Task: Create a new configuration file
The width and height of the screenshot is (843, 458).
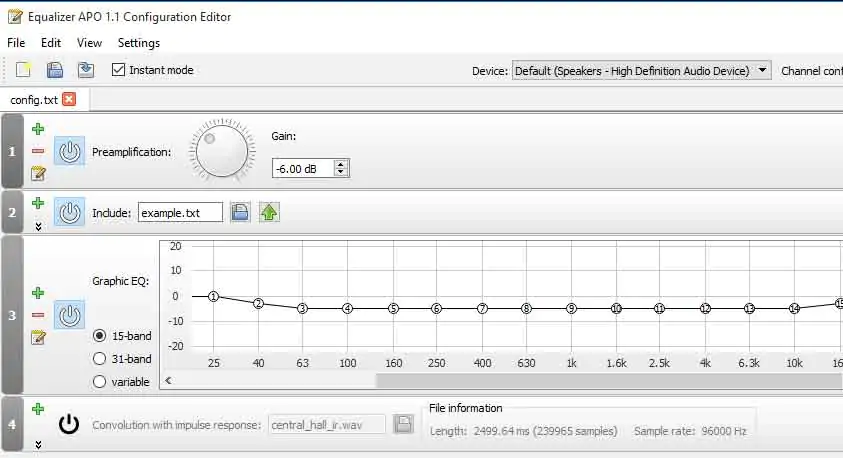Action: (23, 70)
